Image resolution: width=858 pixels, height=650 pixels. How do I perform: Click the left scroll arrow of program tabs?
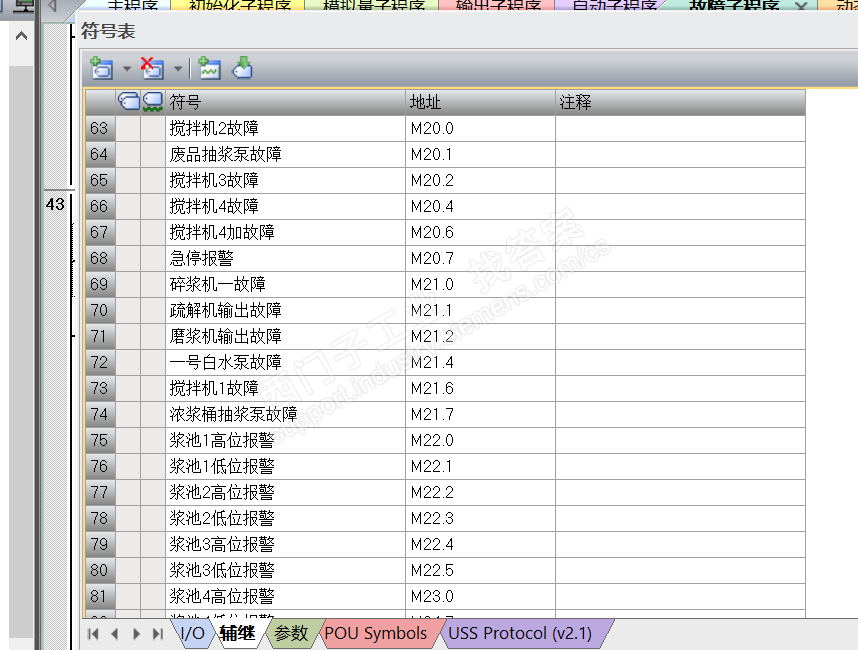52,6
